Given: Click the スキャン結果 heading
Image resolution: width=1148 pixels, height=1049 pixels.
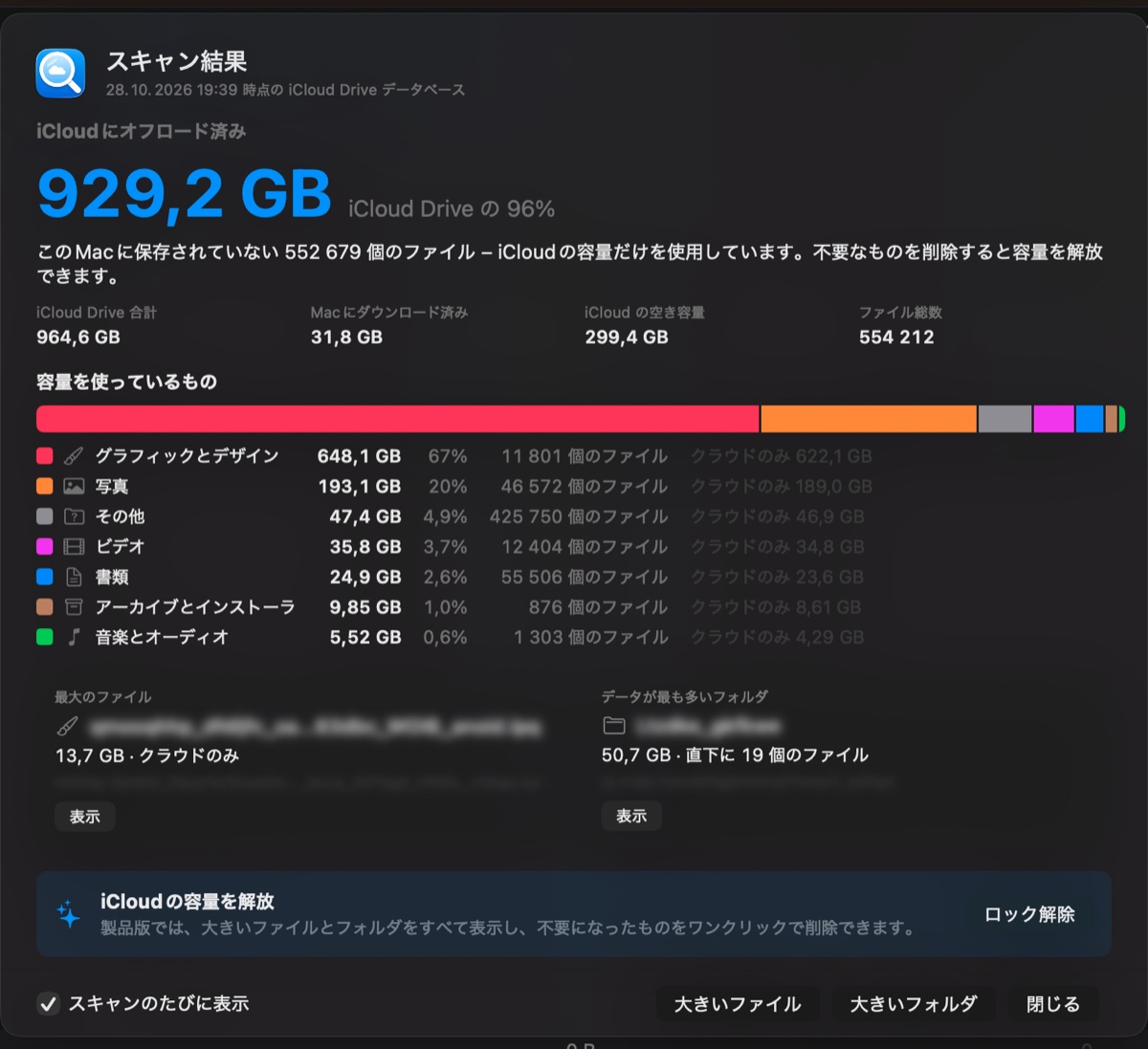Looking at the screenshot, I should pyautogui.click(x=177, y=61).
